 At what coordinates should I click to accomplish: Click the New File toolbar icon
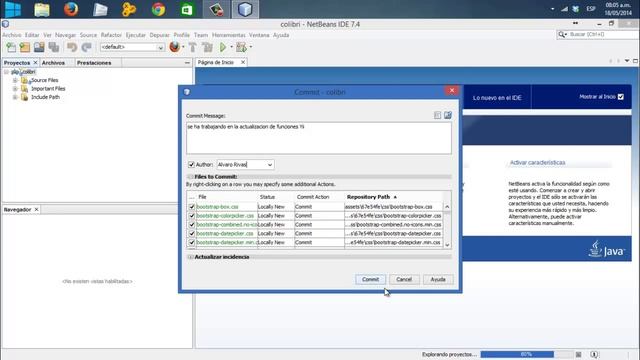(11, 47)
